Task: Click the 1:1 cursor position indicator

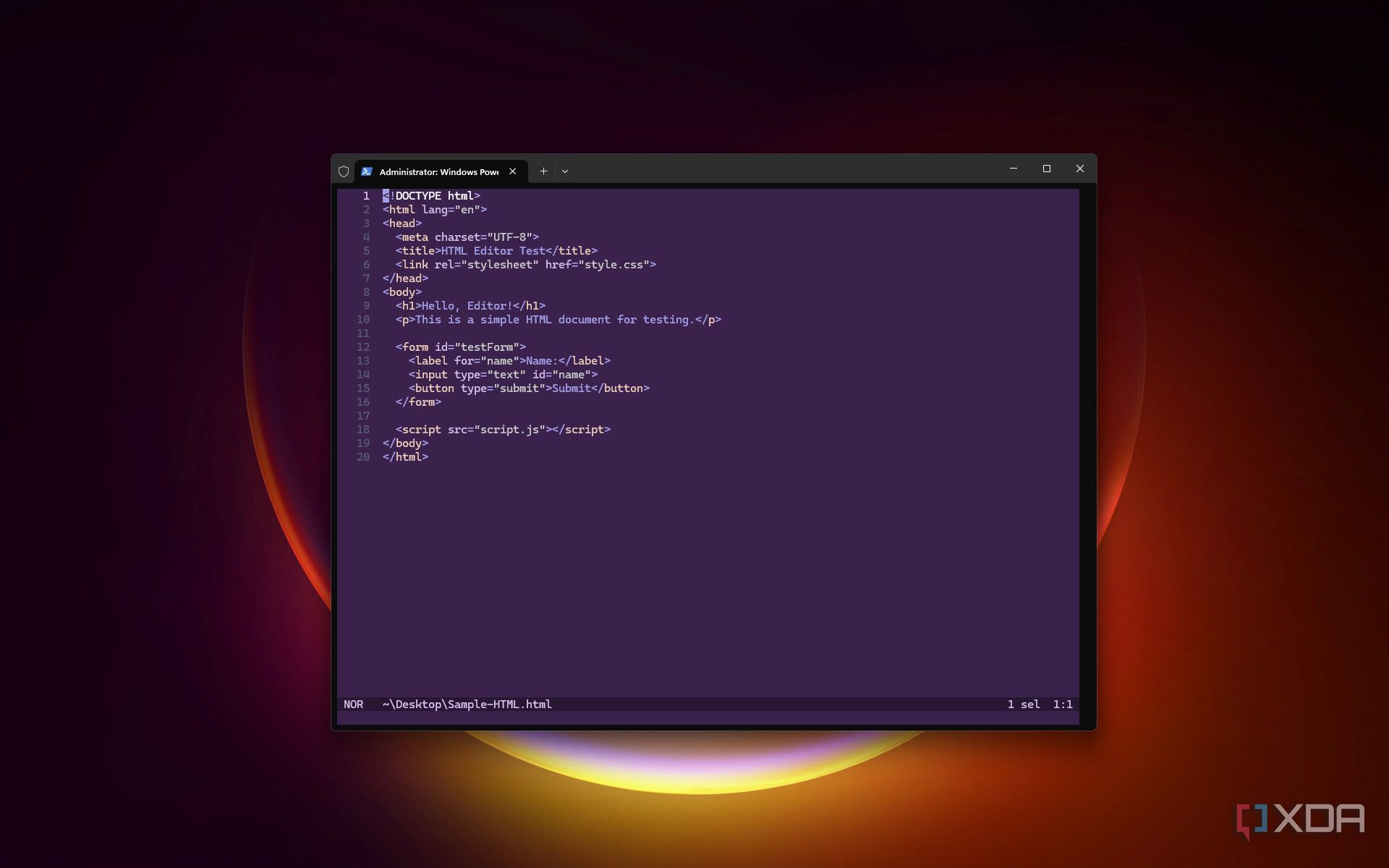Action: [x=1063, y=704]
